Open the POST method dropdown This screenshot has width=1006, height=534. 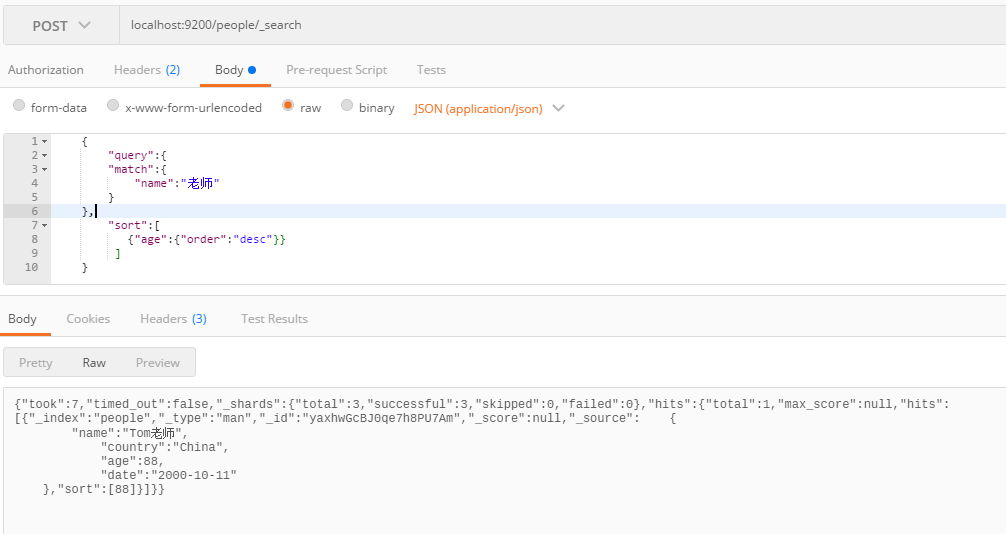click(61, 25)
